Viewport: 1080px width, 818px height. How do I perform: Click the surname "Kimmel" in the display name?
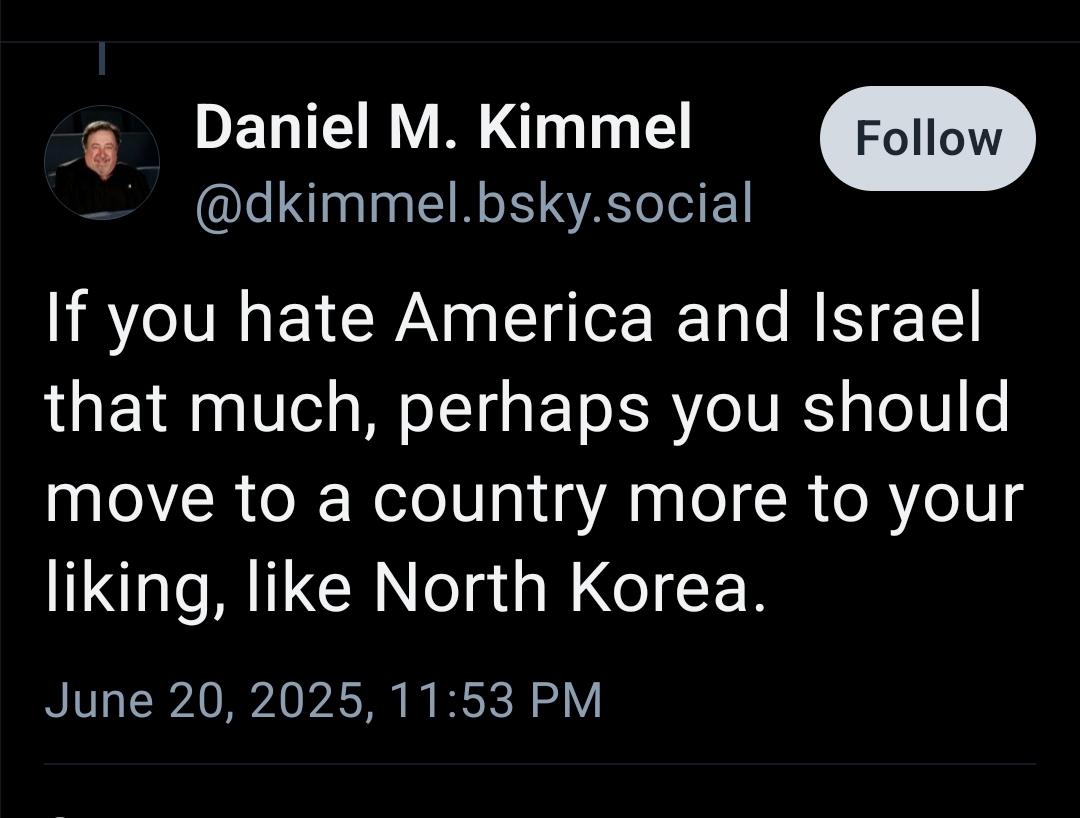pos(584,128)
